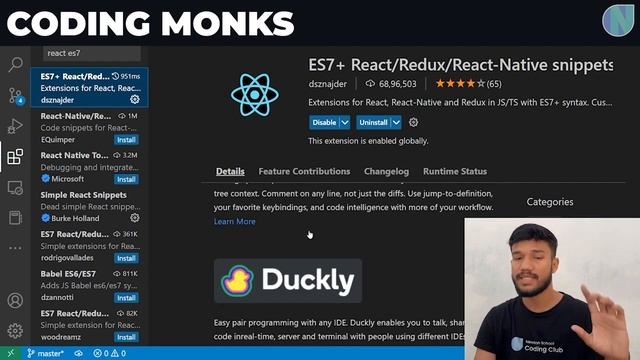Select React Native To... extension entry

coord(89,167)
